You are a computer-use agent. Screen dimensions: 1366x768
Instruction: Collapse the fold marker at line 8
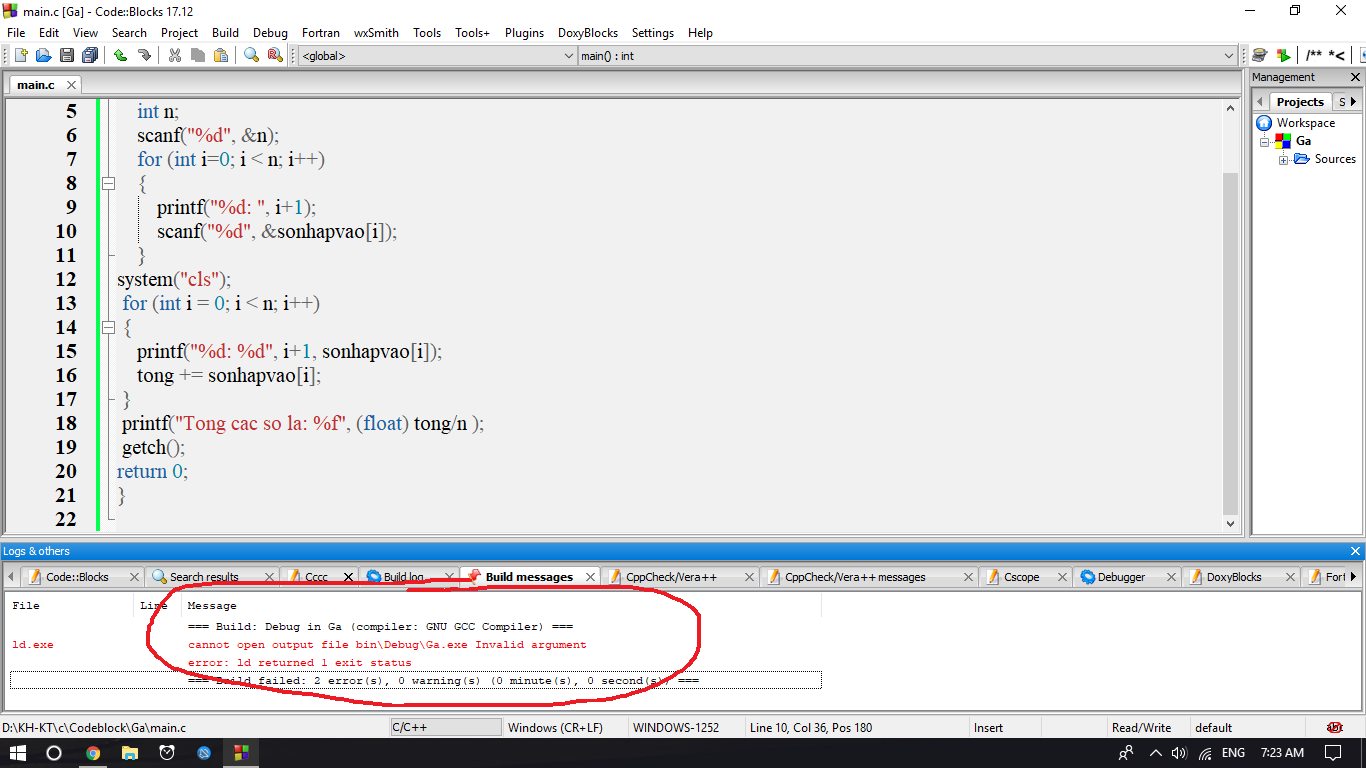click(x=109, y=183)
